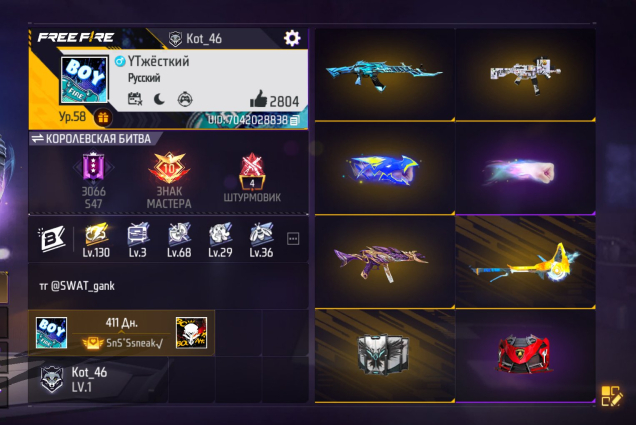Click the Lv.130 pet skill icon
This screenshot has width=636, height=425.
(x=96, y=240)
